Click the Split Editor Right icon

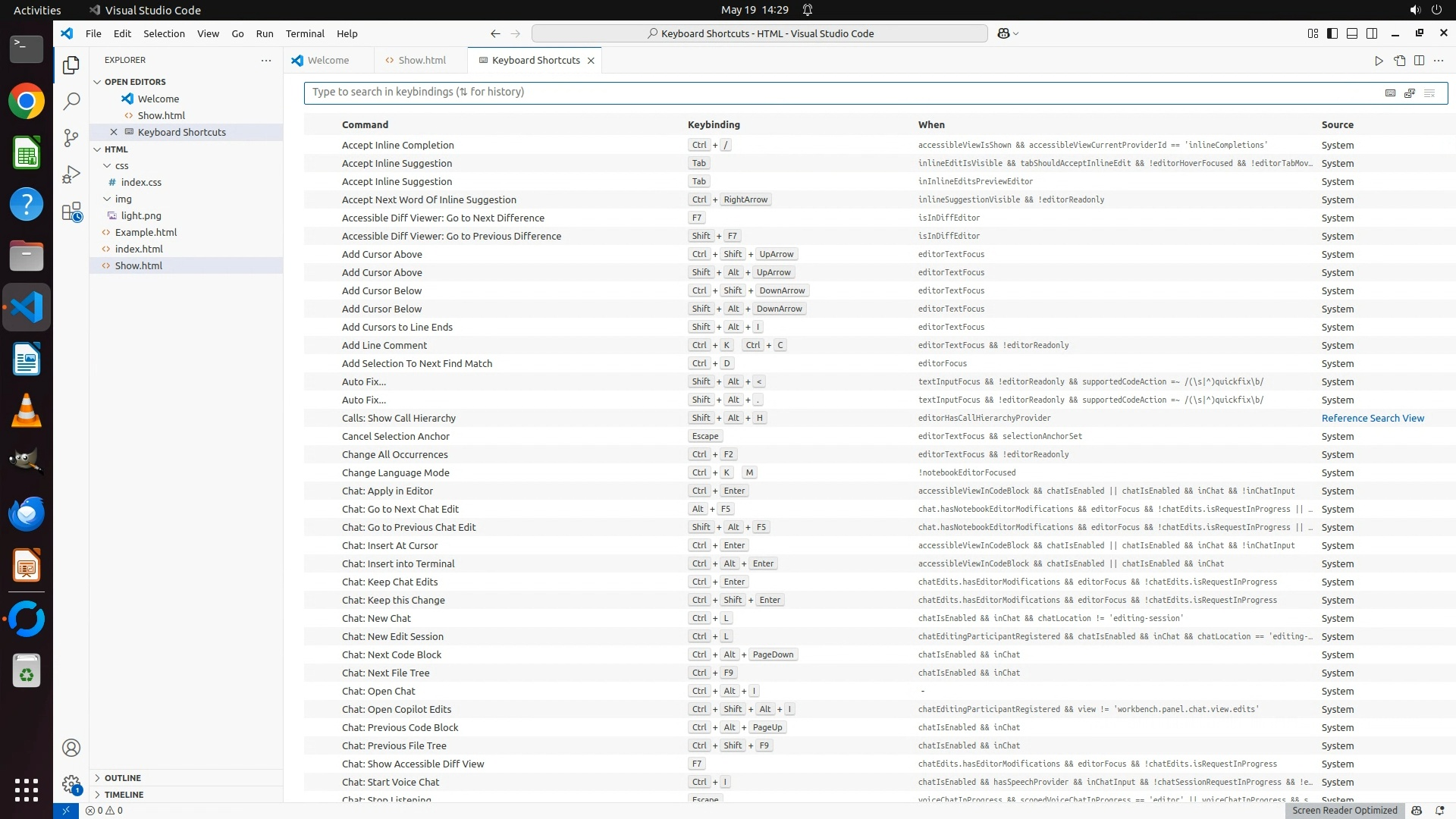(1419, 61)
